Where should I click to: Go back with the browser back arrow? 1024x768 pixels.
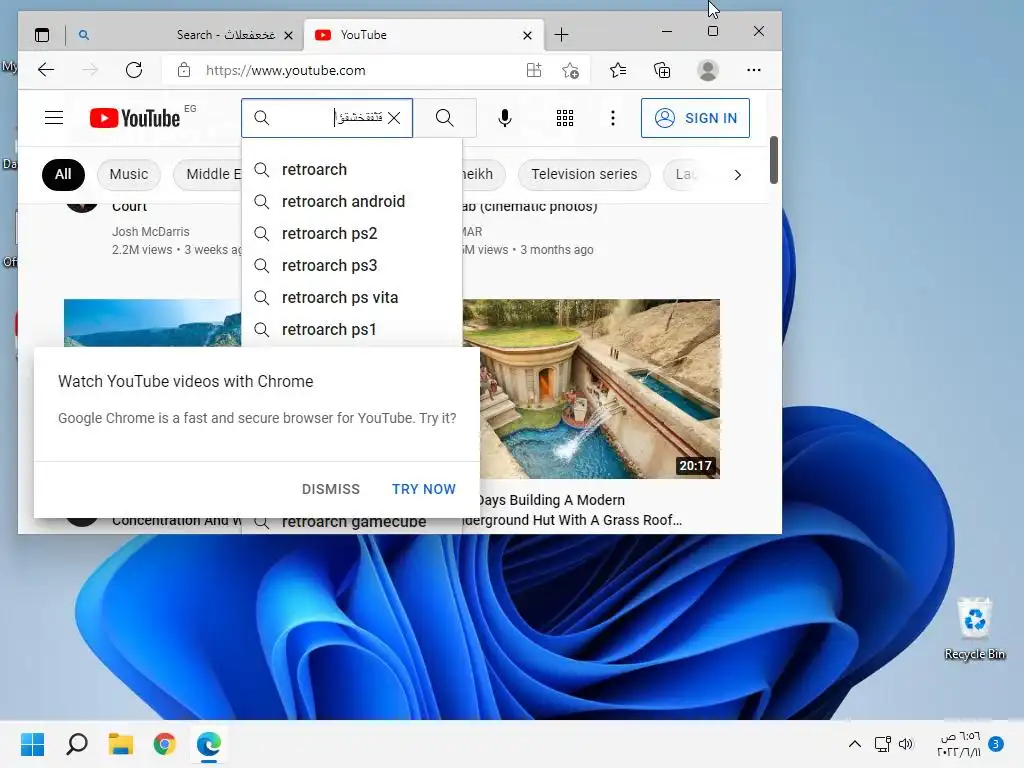(x=46, y=70)
